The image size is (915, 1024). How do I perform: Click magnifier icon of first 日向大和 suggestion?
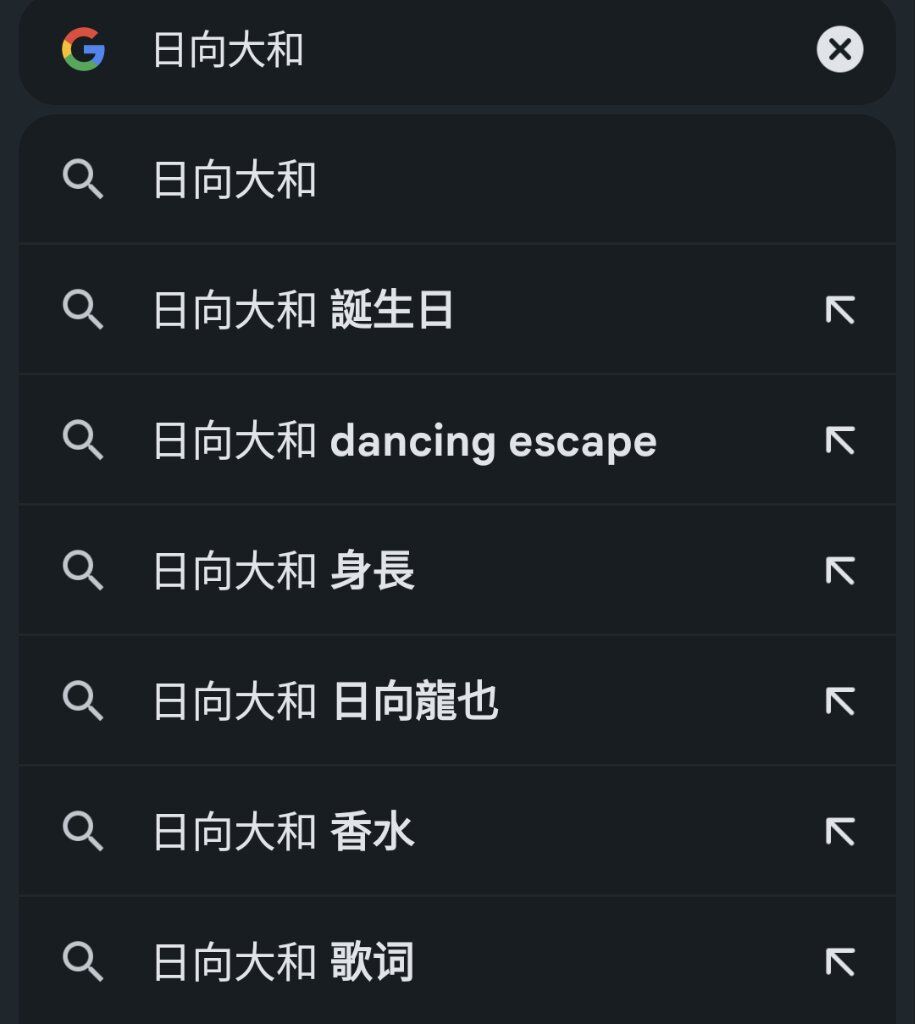[83, 179]
